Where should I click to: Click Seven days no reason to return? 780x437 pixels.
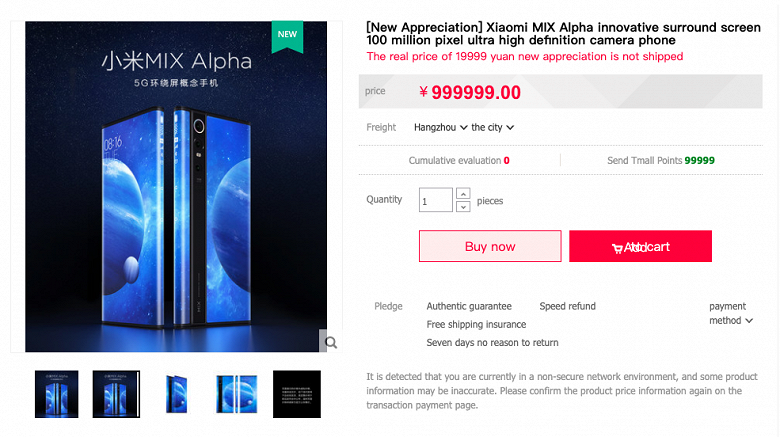pyautogui.click(x=492, y=342)
